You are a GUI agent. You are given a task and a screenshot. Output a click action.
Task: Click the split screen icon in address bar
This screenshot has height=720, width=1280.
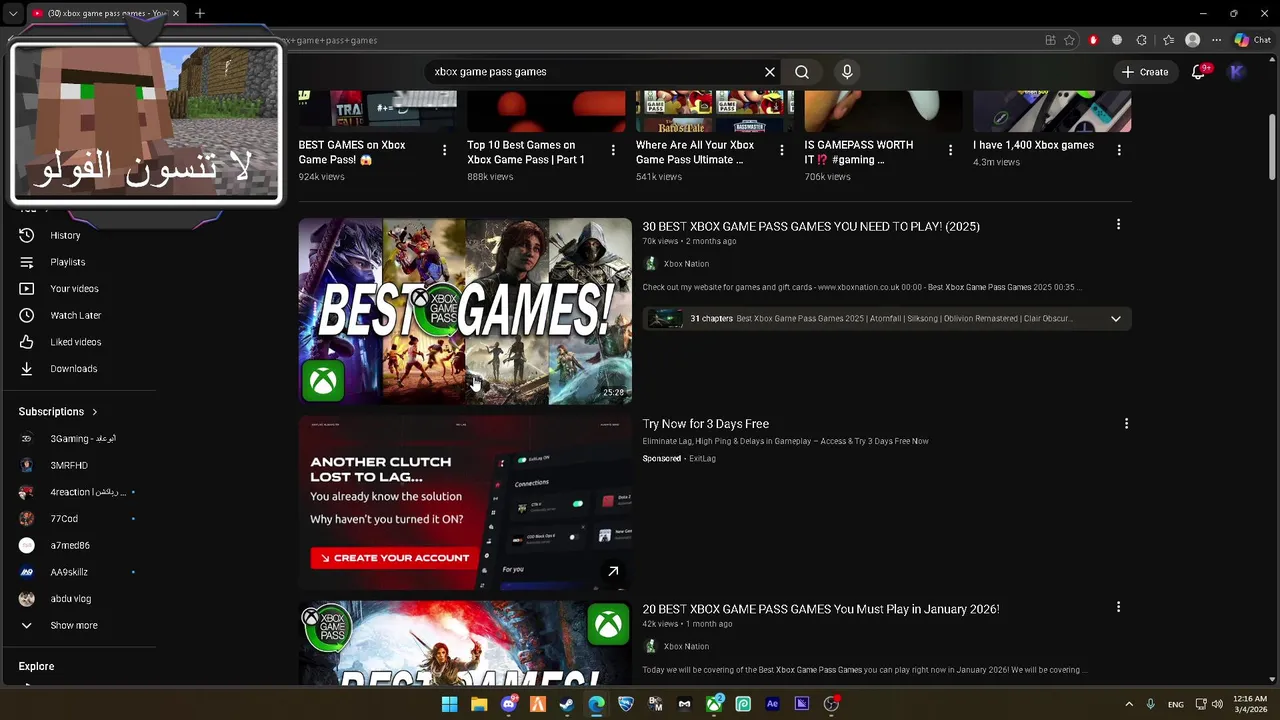(x=1050, y=40)
